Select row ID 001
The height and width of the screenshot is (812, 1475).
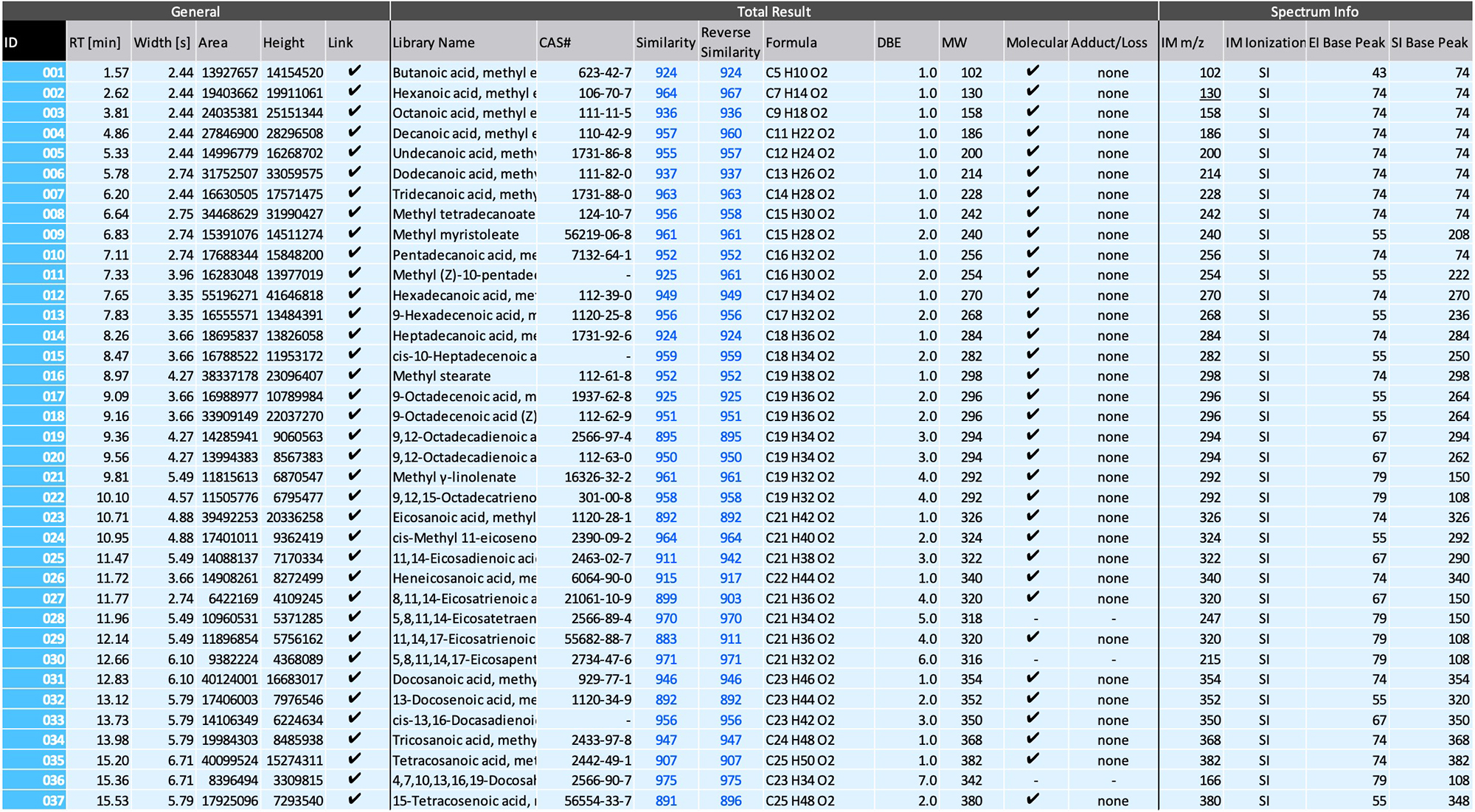point(34,73)
